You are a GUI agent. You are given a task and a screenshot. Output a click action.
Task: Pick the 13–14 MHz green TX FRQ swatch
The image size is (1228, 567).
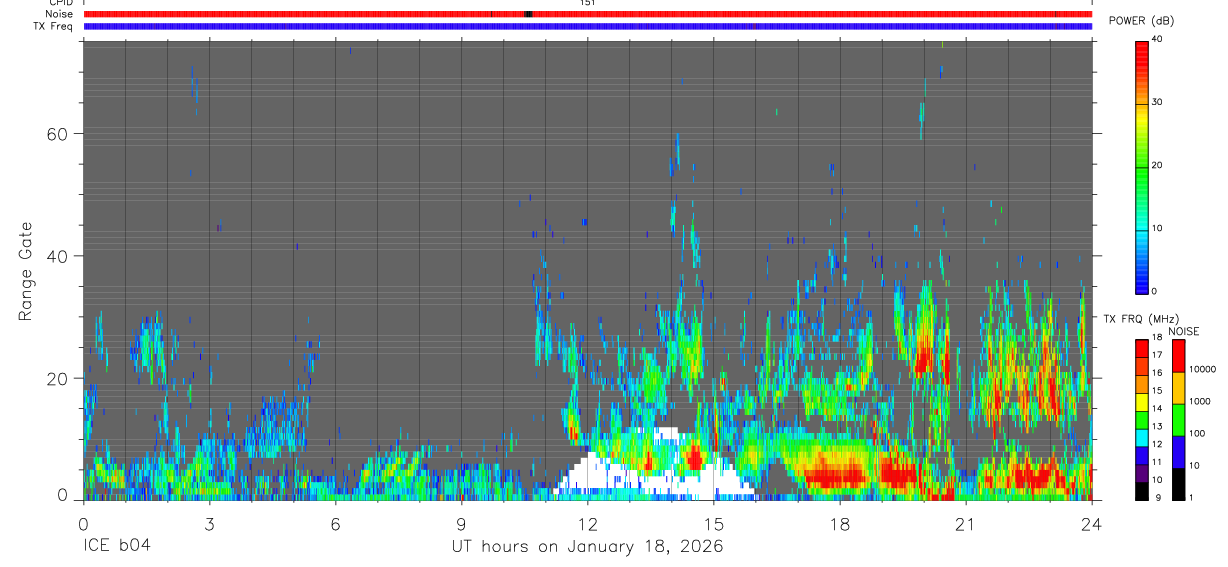point(1142,420)
